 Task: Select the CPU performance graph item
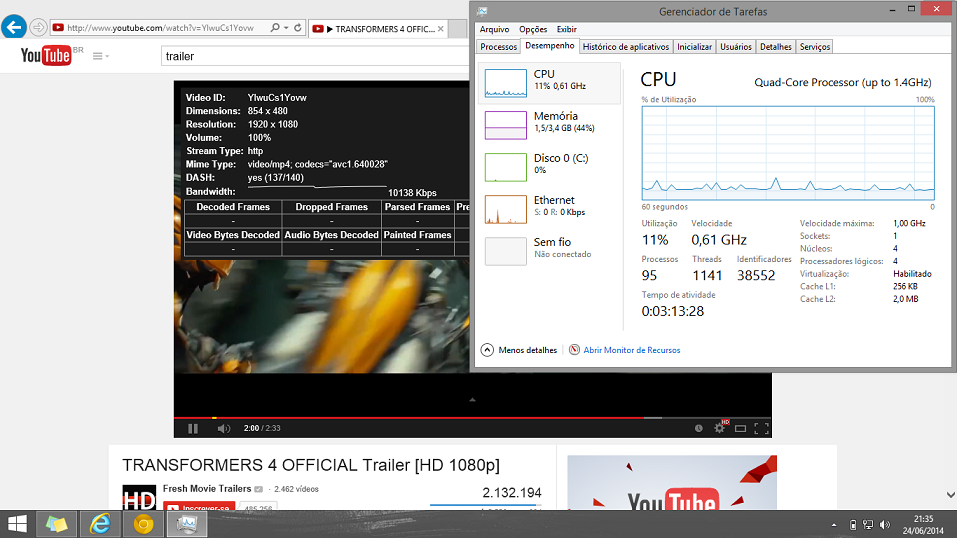pyautogui.click(x=549, y=83)
